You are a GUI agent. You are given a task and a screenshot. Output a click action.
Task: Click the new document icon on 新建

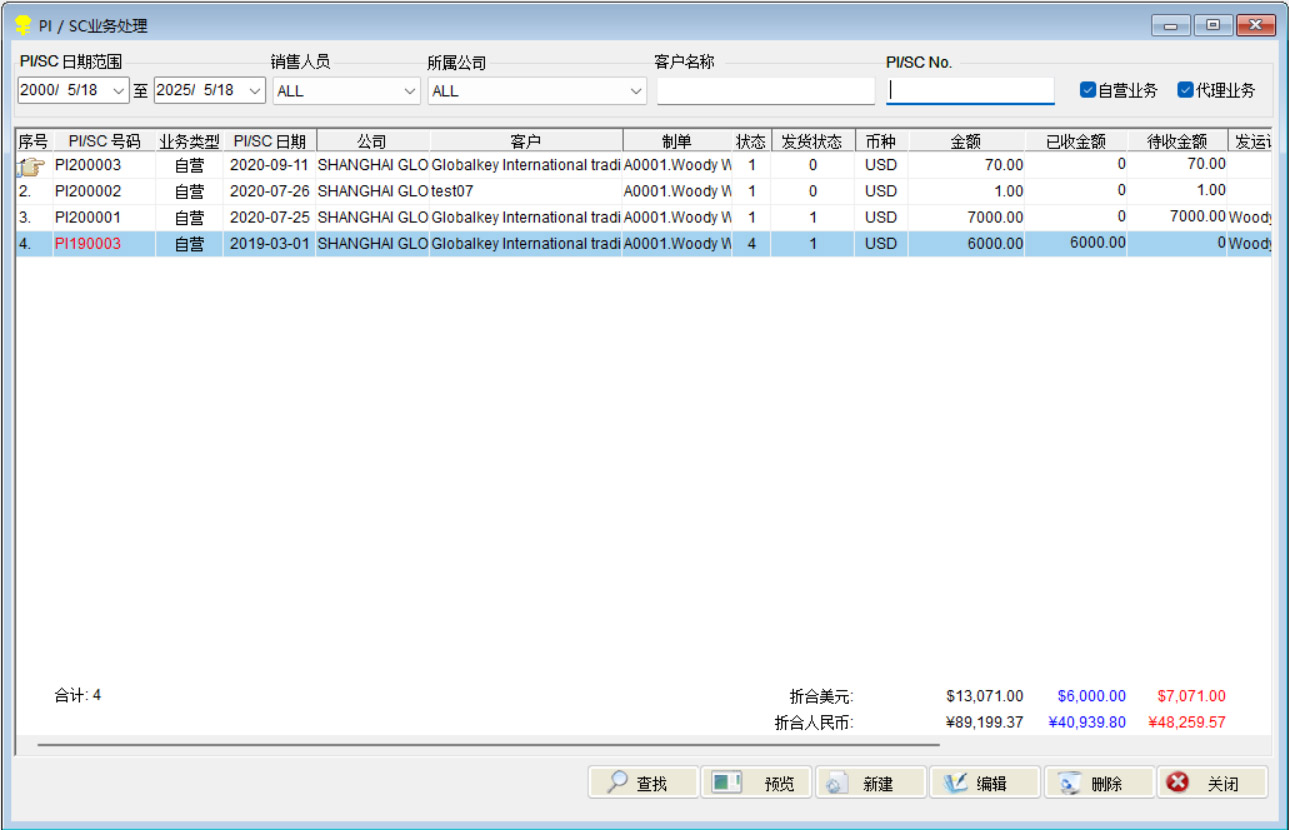(835, 784)
